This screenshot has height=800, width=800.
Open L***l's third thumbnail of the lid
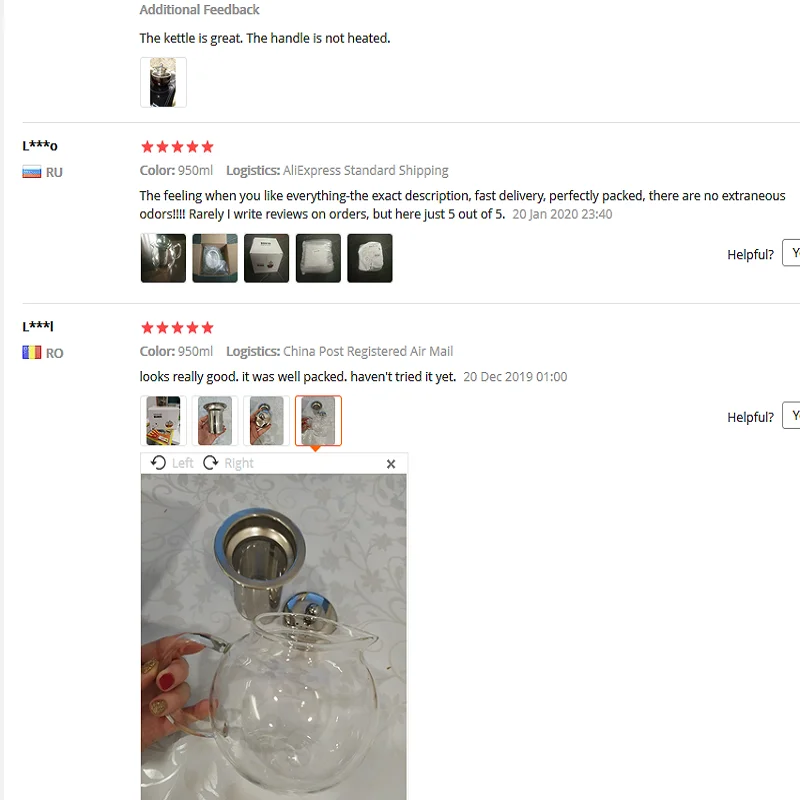click(266, 421)
